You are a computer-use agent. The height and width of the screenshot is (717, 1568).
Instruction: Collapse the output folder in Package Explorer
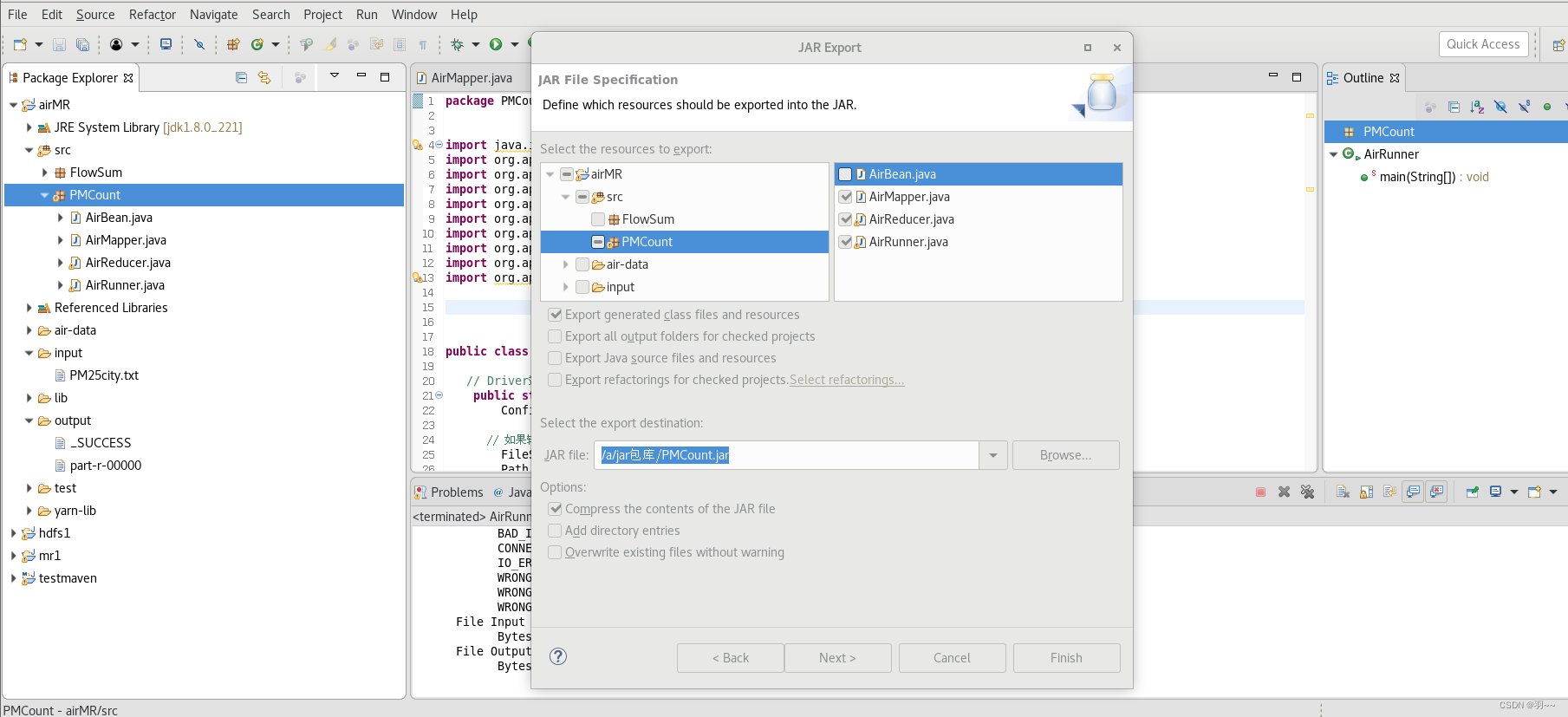click(x=29, y=420)
